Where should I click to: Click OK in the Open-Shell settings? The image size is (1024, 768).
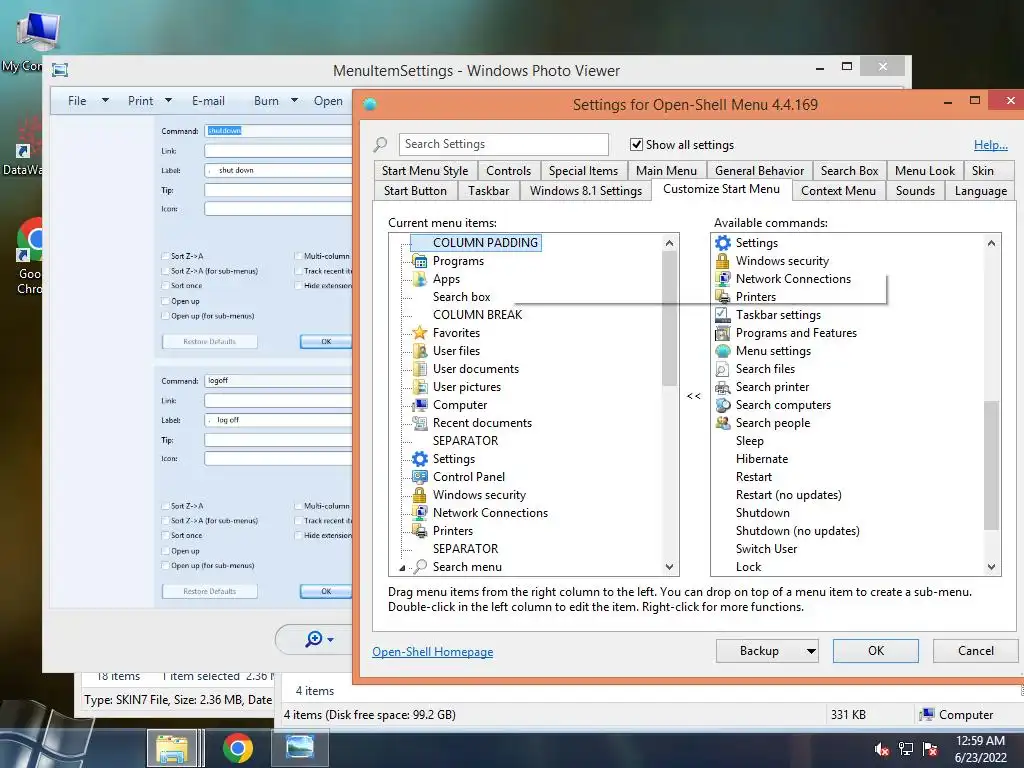coord(876,651)
